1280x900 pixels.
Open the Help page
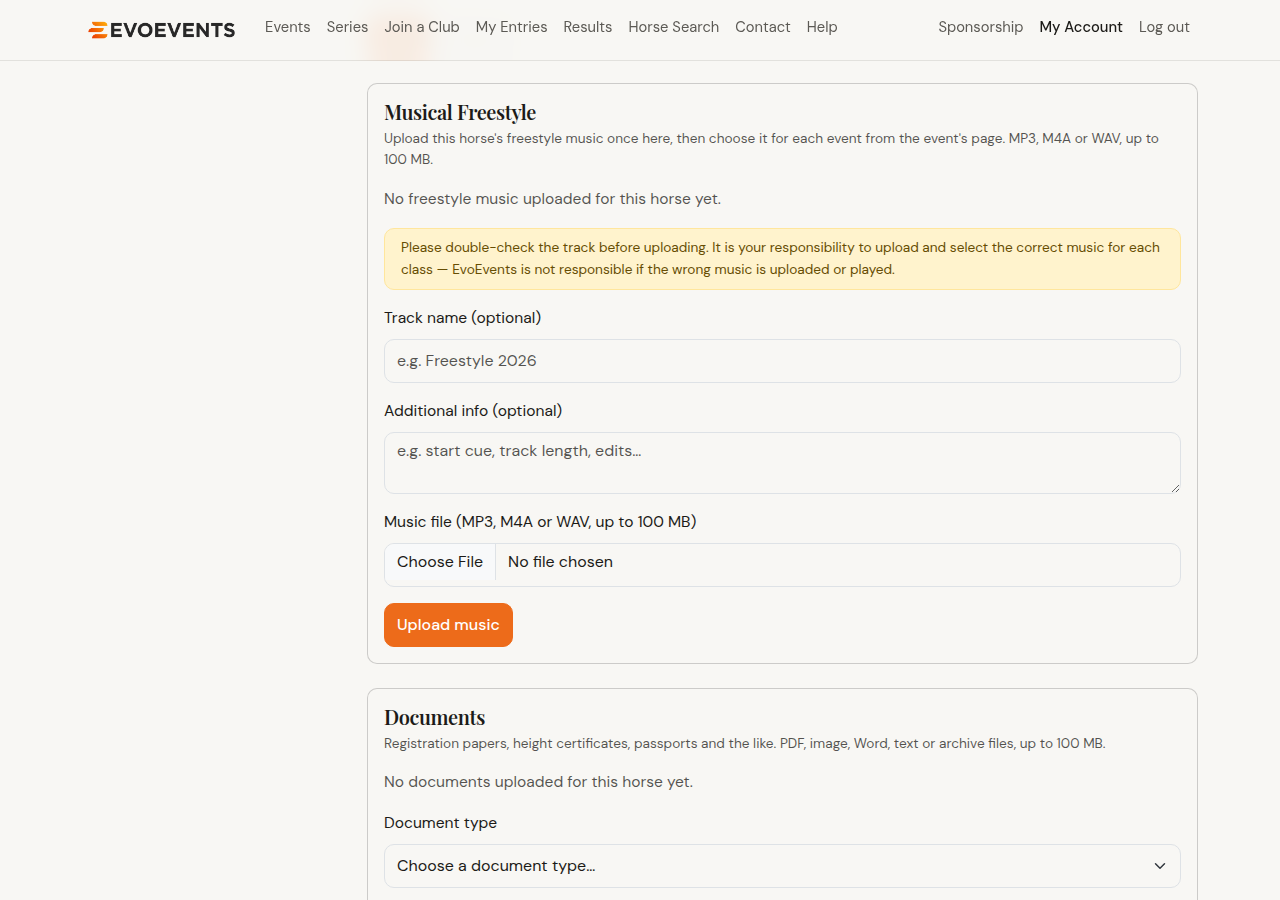(822, 27)
